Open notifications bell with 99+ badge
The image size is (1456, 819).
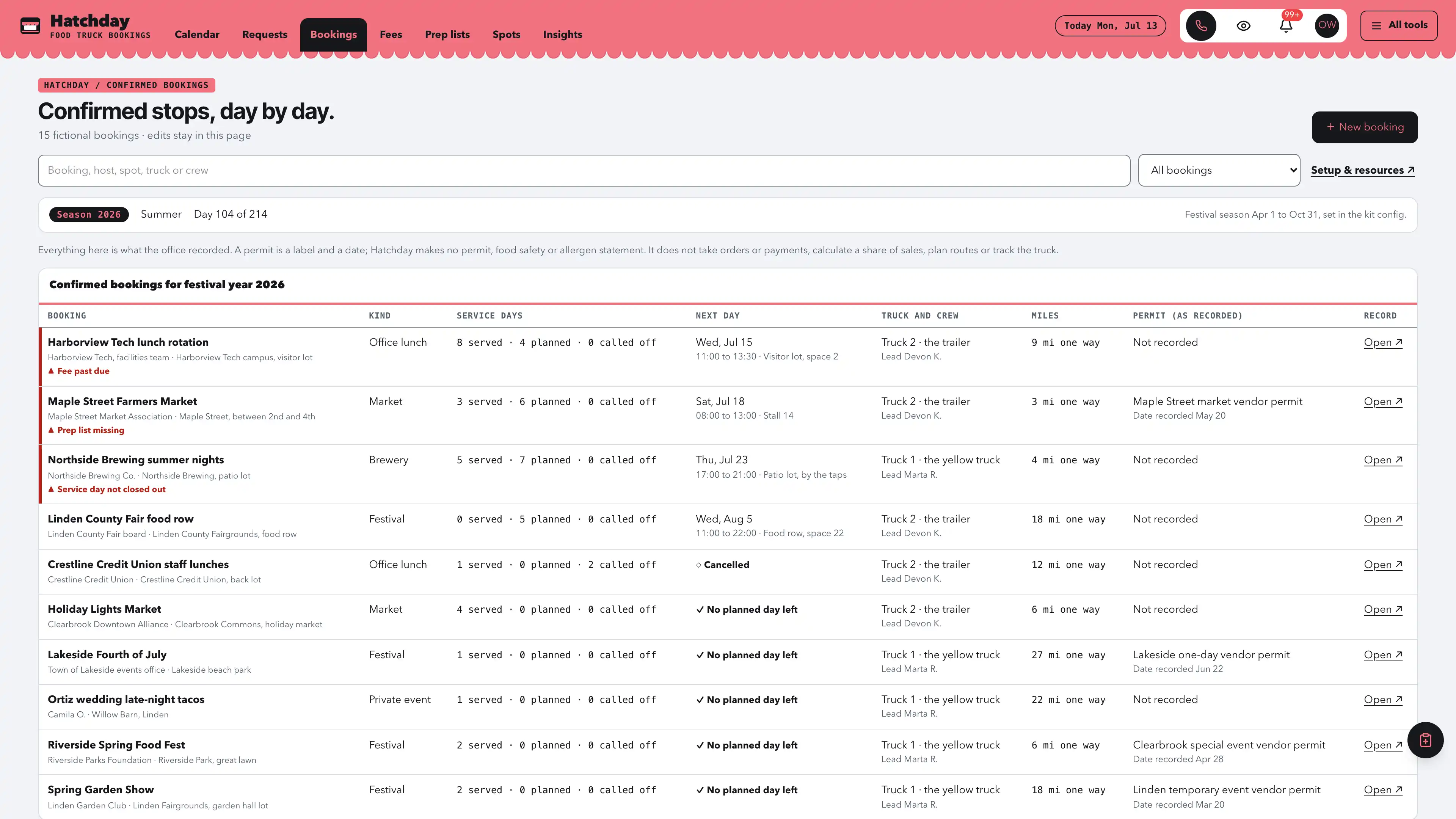coord(1286,25)
